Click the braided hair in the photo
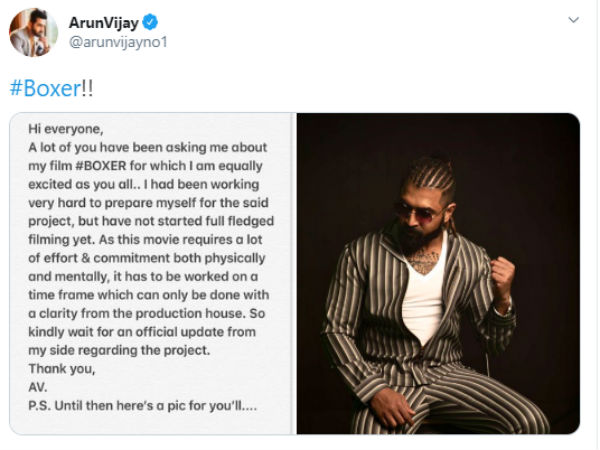Screen dimensions: 600x450 (432, 176)
